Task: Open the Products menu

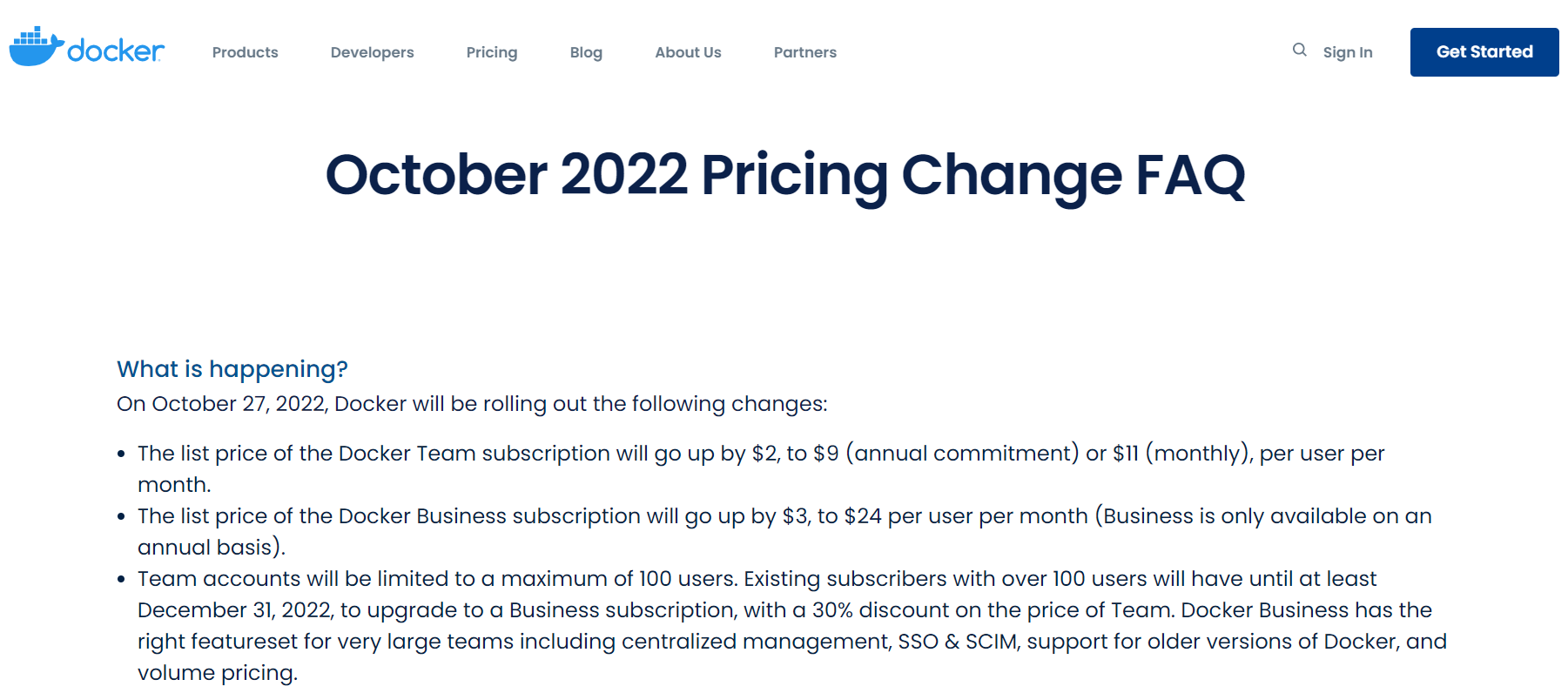Action: (245, 52)
